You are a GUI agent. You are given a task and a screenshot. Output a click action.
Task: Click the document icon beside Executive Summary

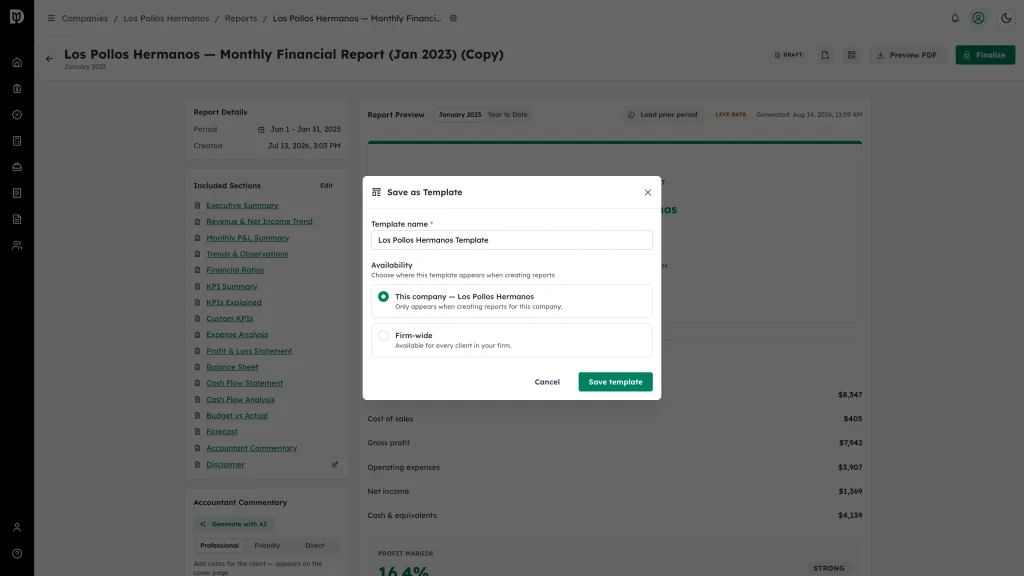[x=197, y=205]
